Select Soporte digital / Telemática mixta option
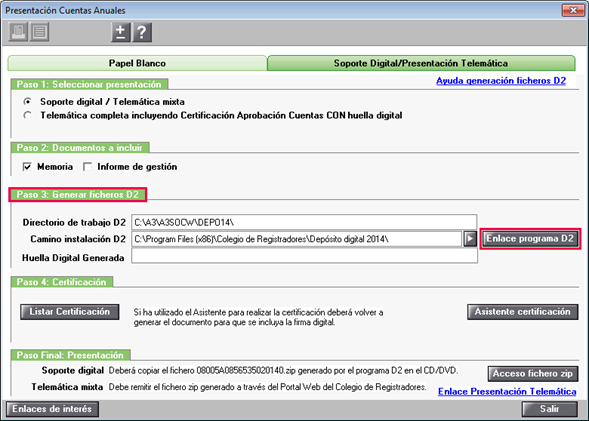589x421 pixels. (x=27, y=102)
